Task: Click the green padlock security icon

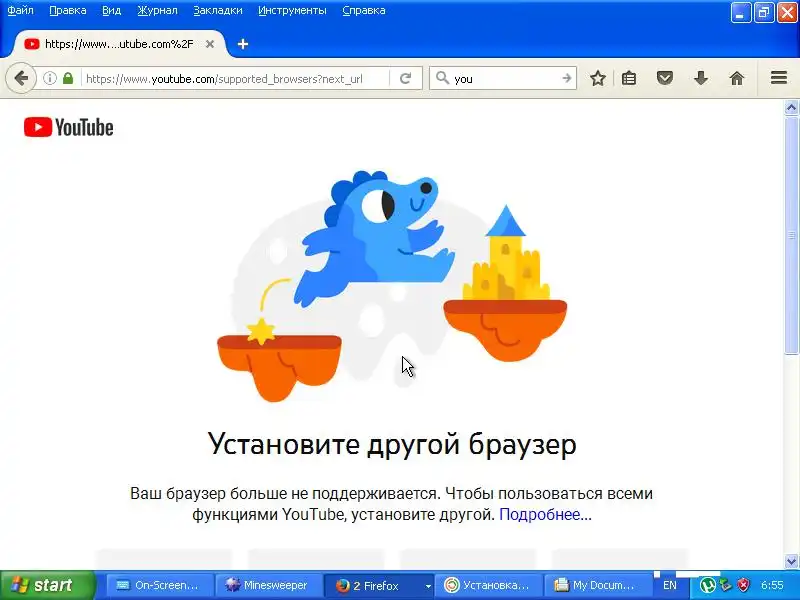Action: pyautogui.click(x=68, y=78)
